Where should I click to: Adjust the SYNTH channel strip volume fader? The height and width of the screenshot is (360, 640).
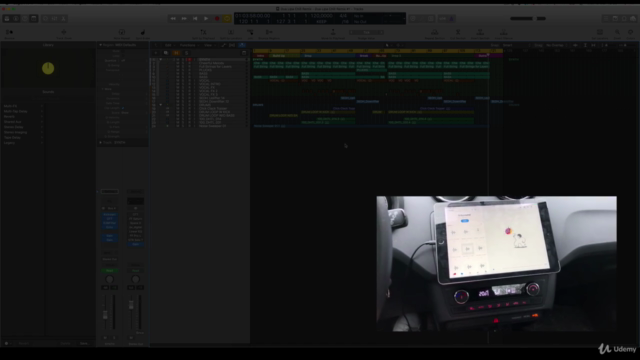coord(105,315)
